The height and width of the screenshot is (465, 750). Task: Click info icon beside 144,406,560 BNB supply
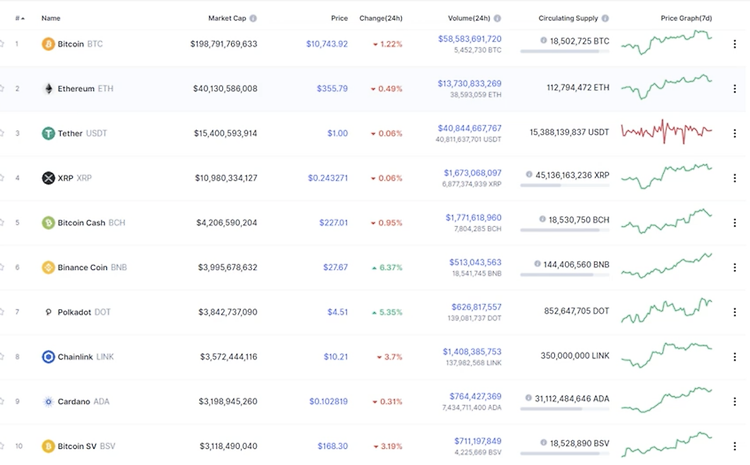tap(537, 264)
